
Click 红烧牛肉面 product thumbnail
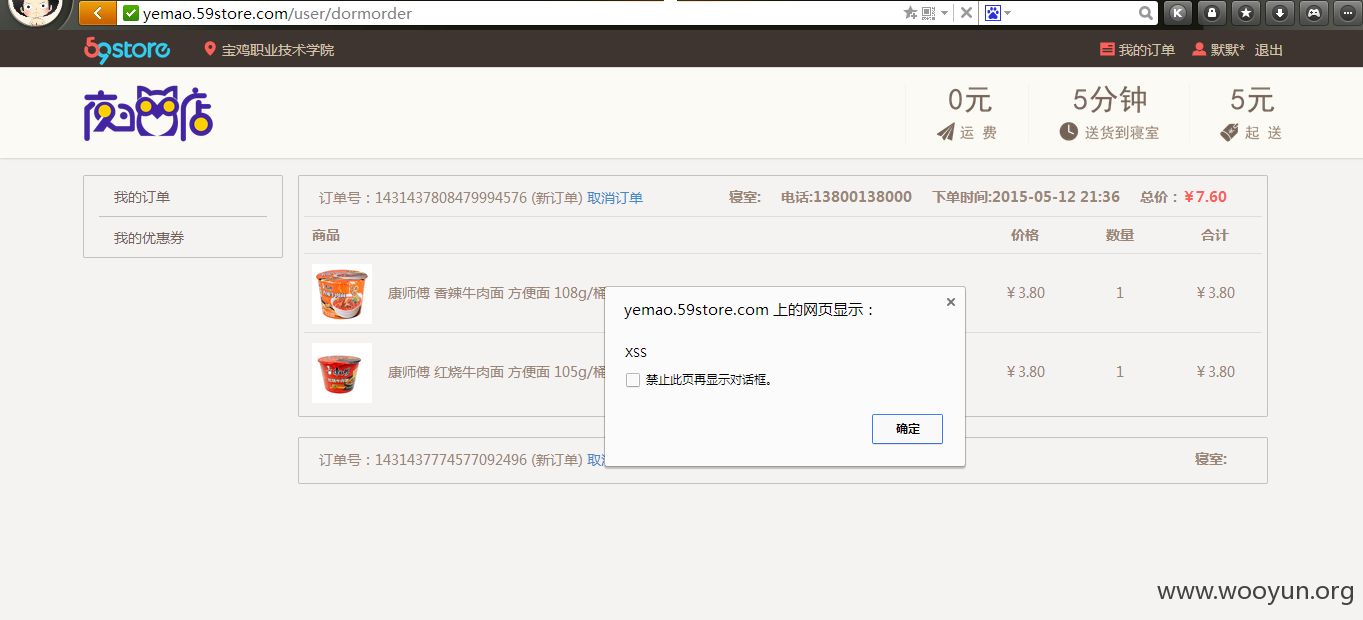(x=342, y=373)
